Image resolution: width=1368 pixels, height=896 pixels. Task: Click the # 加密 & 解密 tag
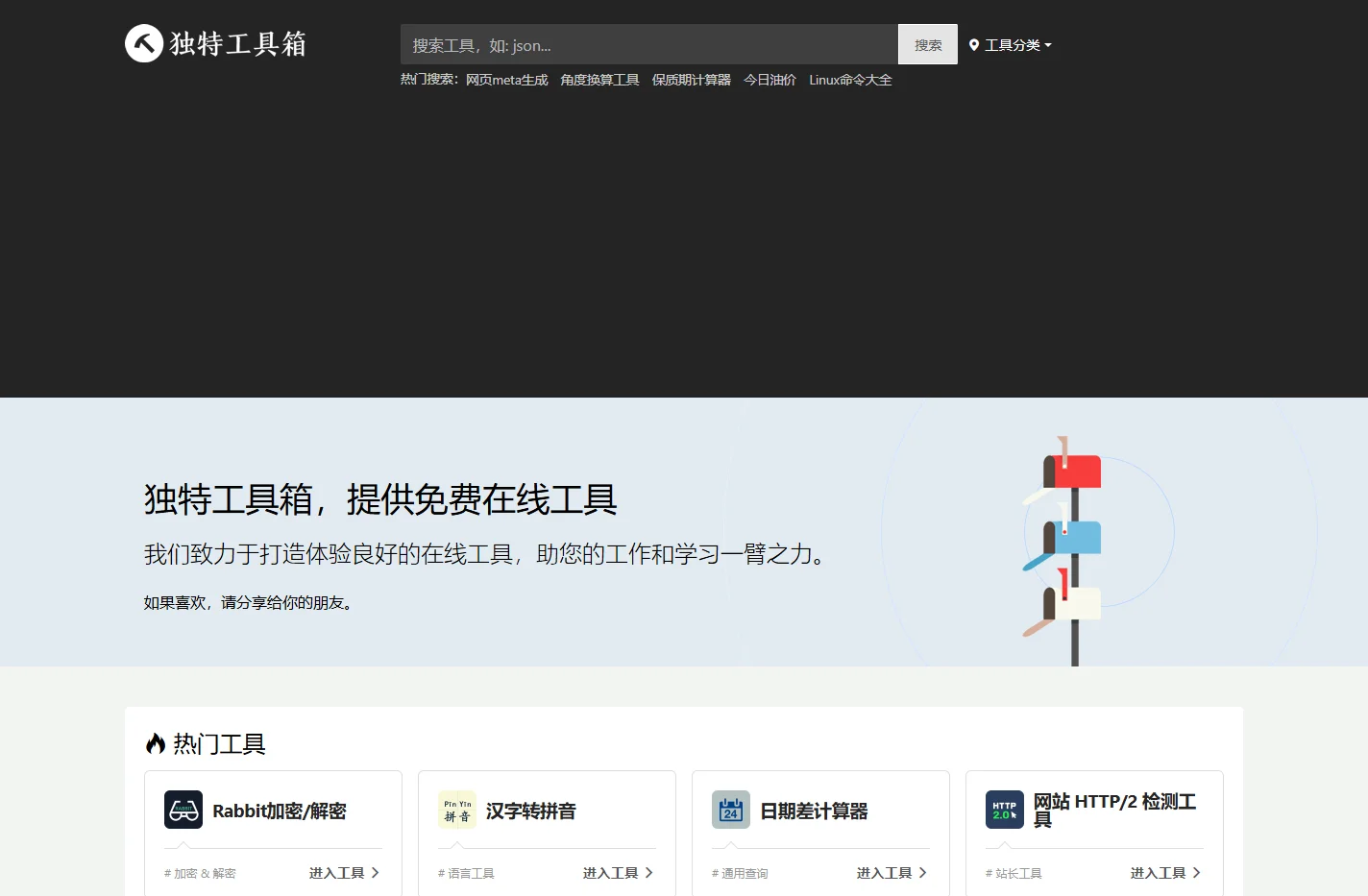[x=200, y=873]
